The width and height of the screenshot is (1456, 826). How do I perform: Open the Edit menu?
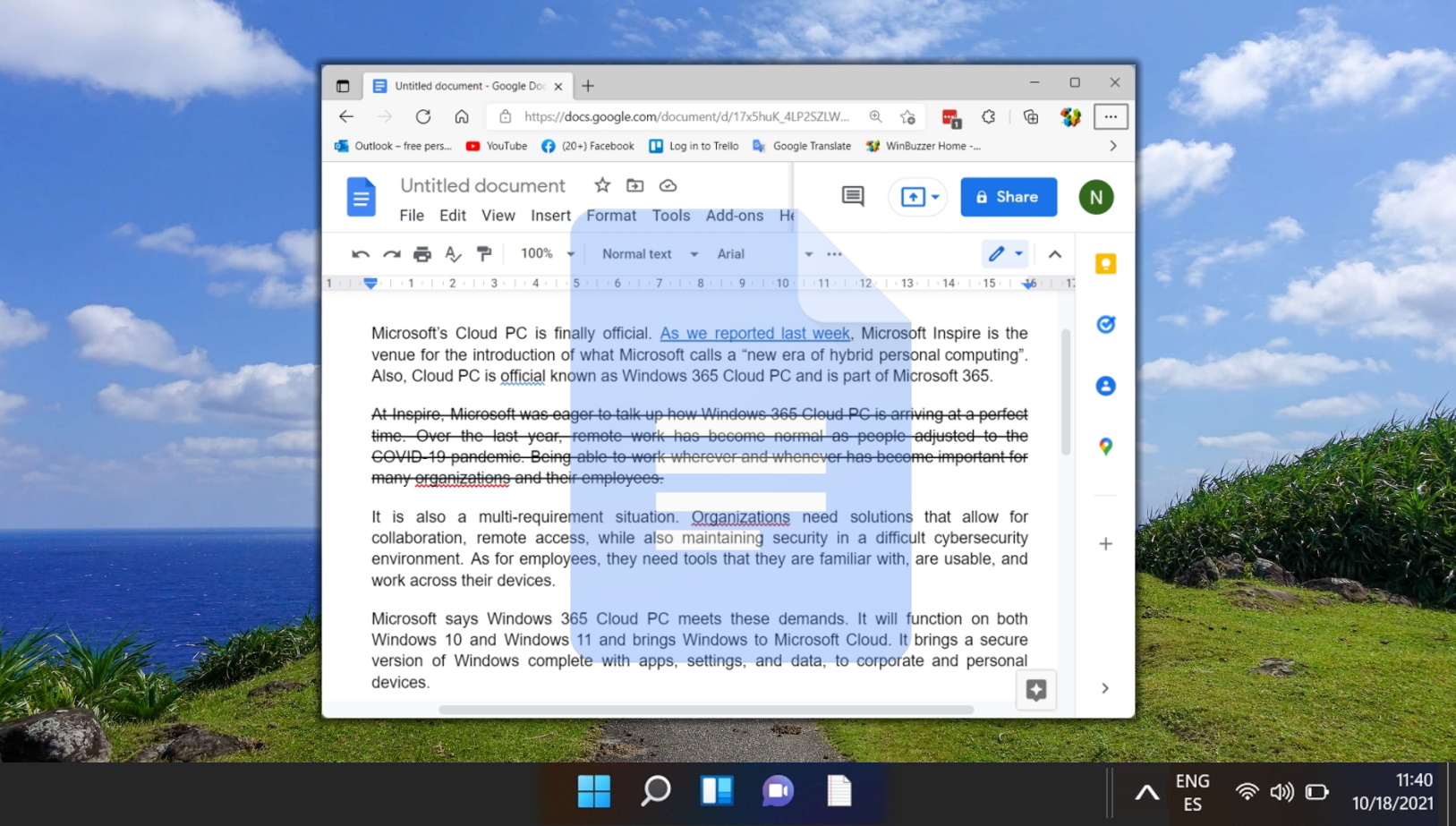pos(453,216)
